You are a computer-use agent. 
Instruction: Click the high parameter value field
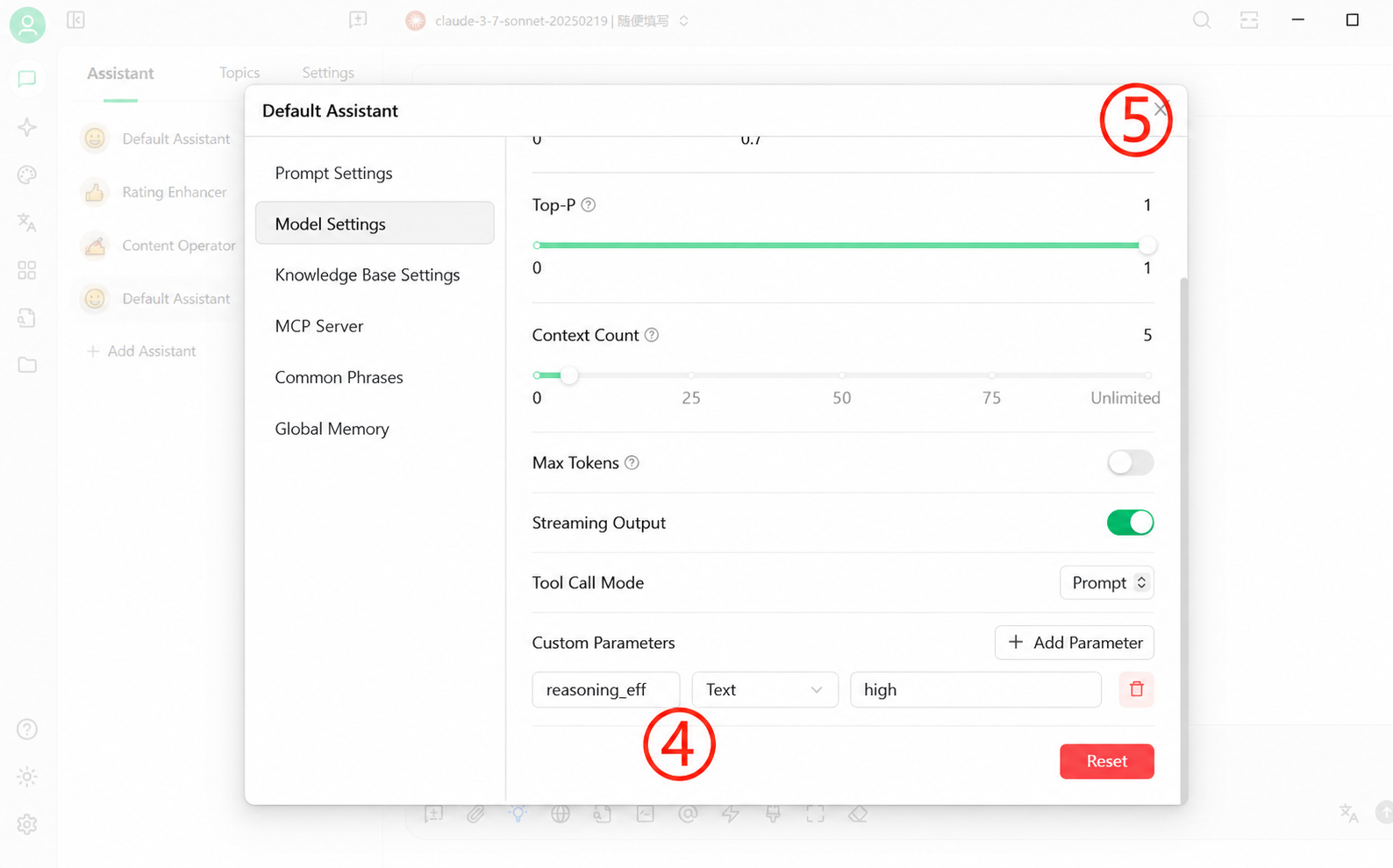click(x=975, y=690)
